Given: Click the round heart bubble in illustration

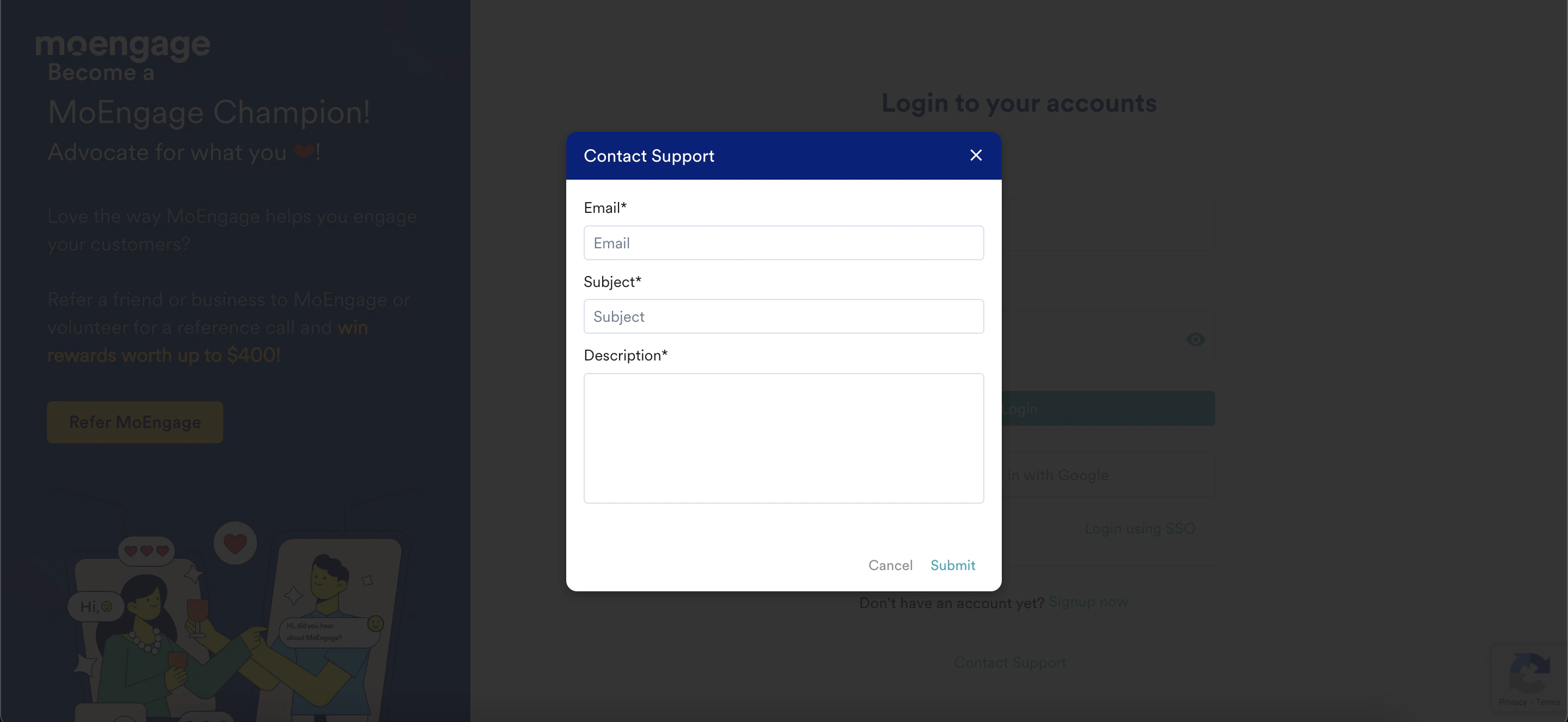Looking at the screenshot, I should [x=235, y=542].
